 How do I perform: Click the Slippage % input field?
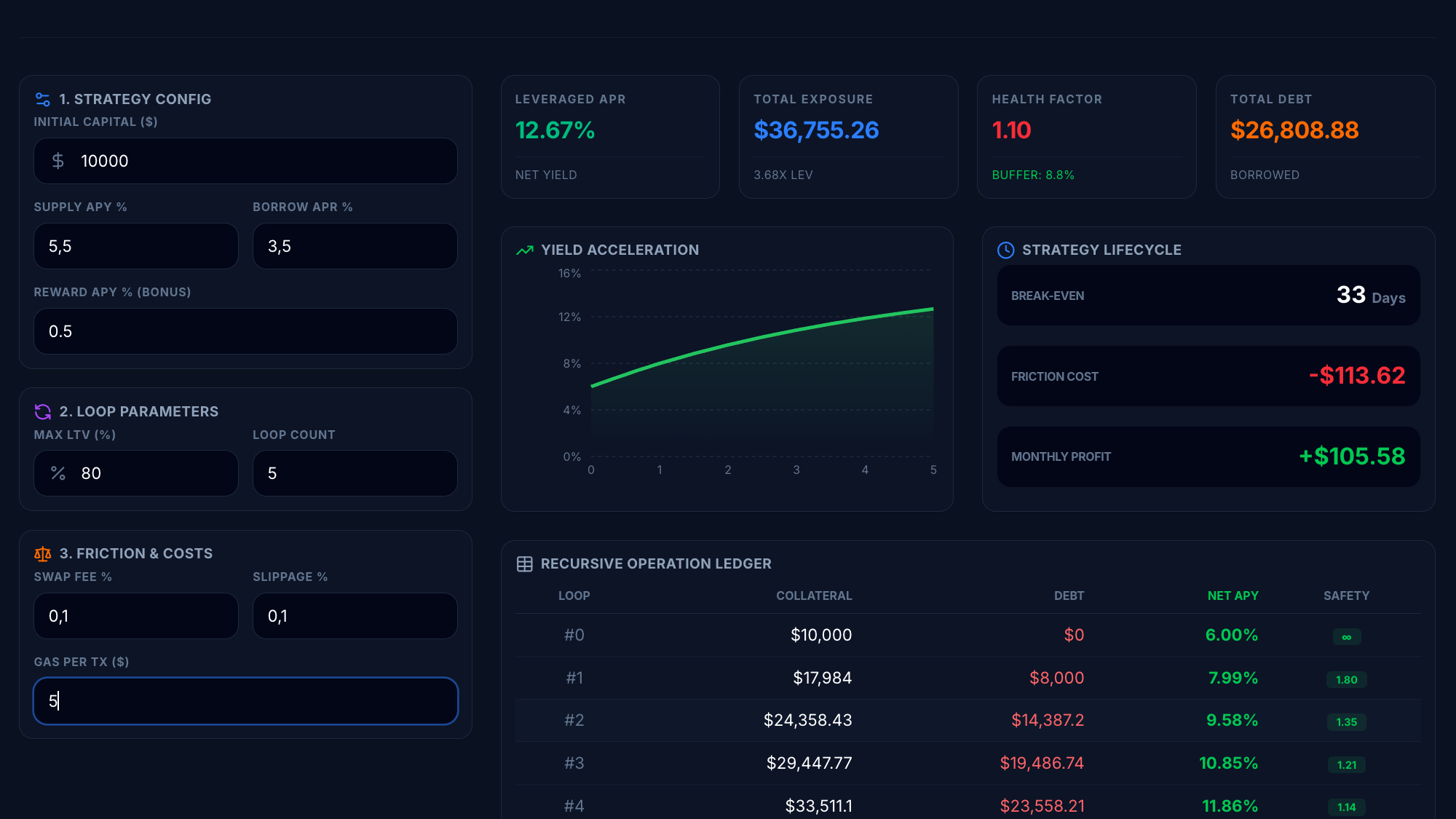(355, 616)
